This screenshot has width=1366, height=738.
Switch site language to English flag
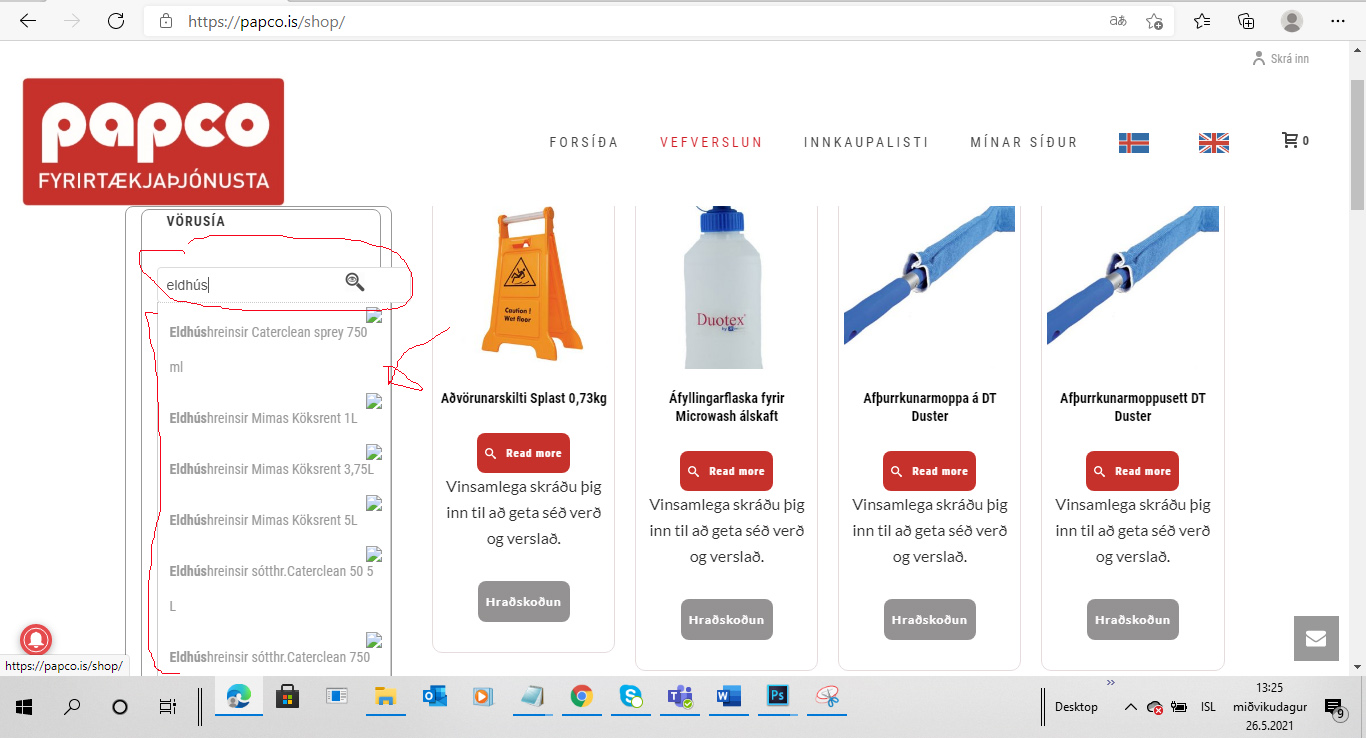1213,142
